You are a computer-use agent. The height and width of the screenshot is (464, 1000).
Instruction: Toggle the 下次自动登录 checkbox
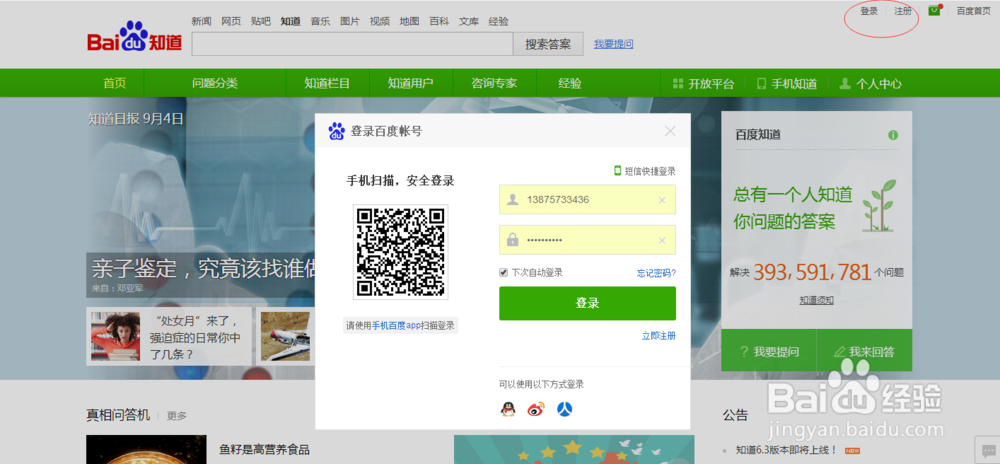[x=503, y=273]
